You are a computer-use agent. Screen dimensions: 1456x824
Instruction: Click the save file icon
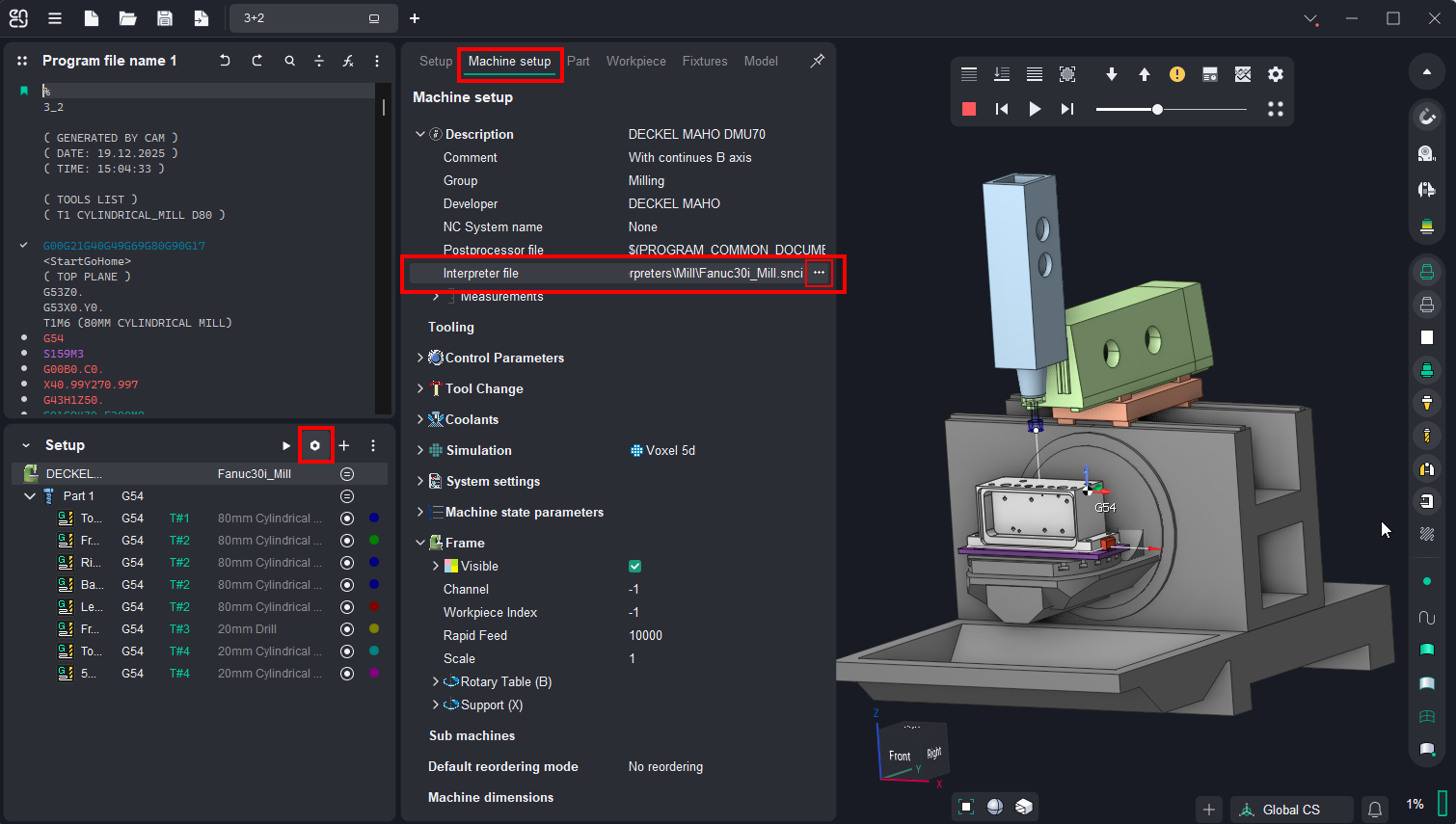(x=165, y=18)
